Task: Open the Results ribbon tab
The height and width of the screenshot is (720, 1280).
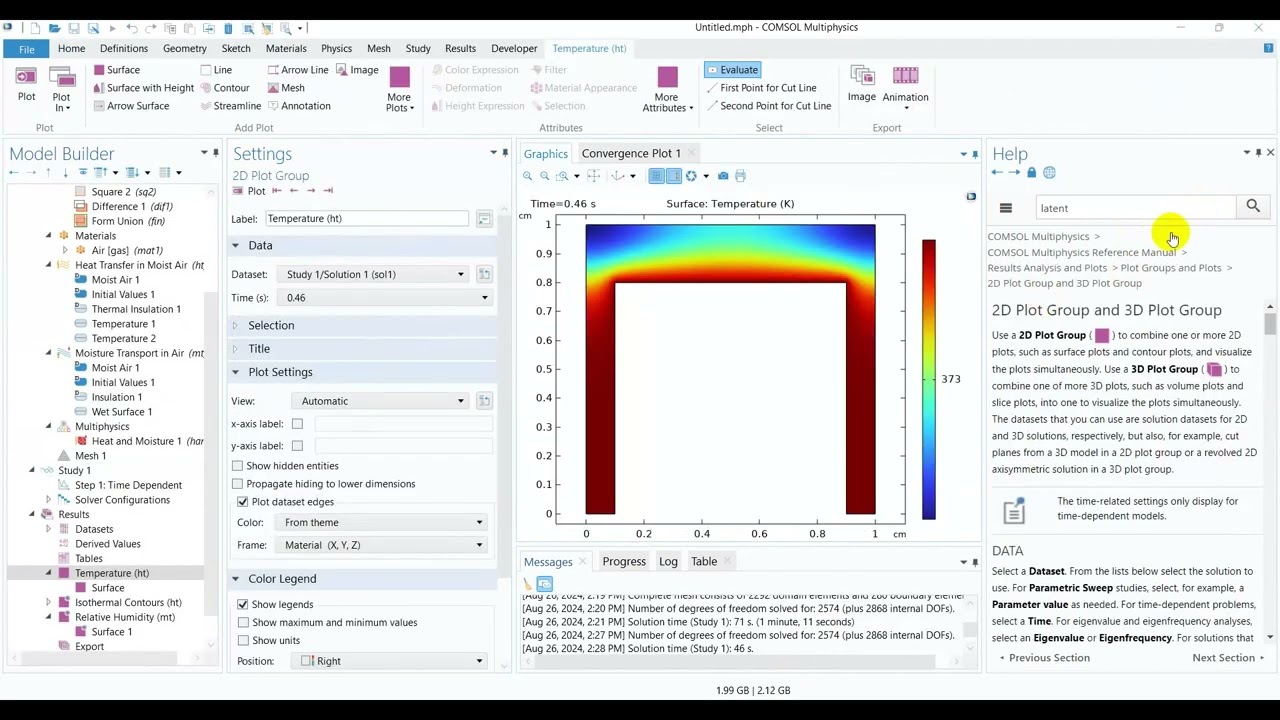Action: [x=460, y=48]
